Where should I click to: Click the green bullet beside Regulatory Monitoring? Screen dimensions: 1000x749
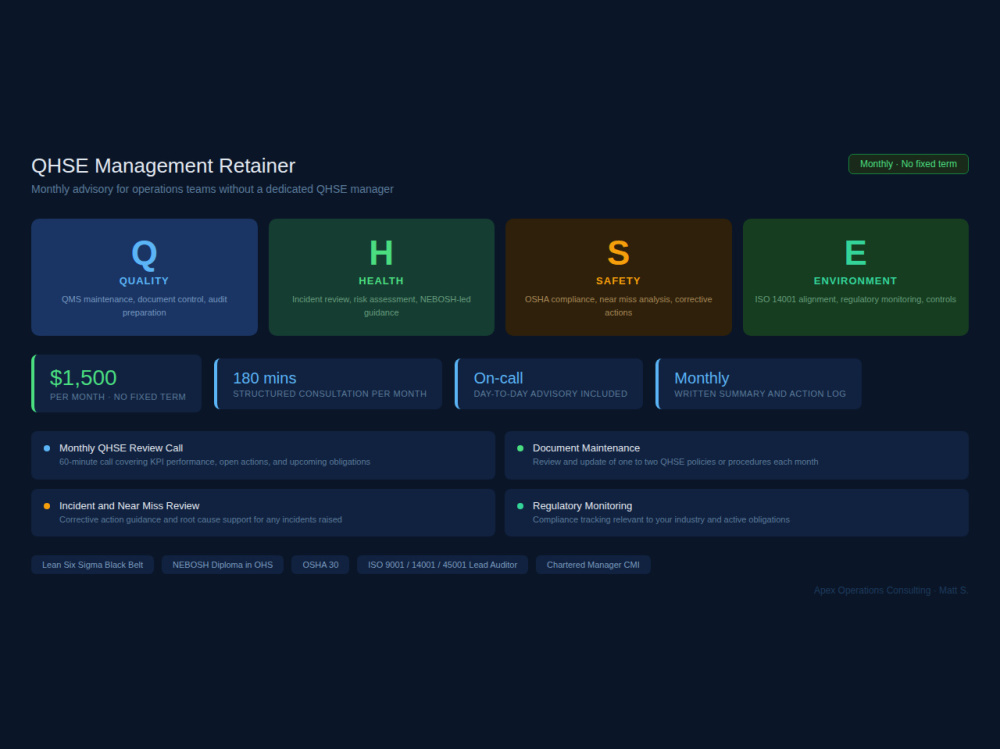[520, 506]
